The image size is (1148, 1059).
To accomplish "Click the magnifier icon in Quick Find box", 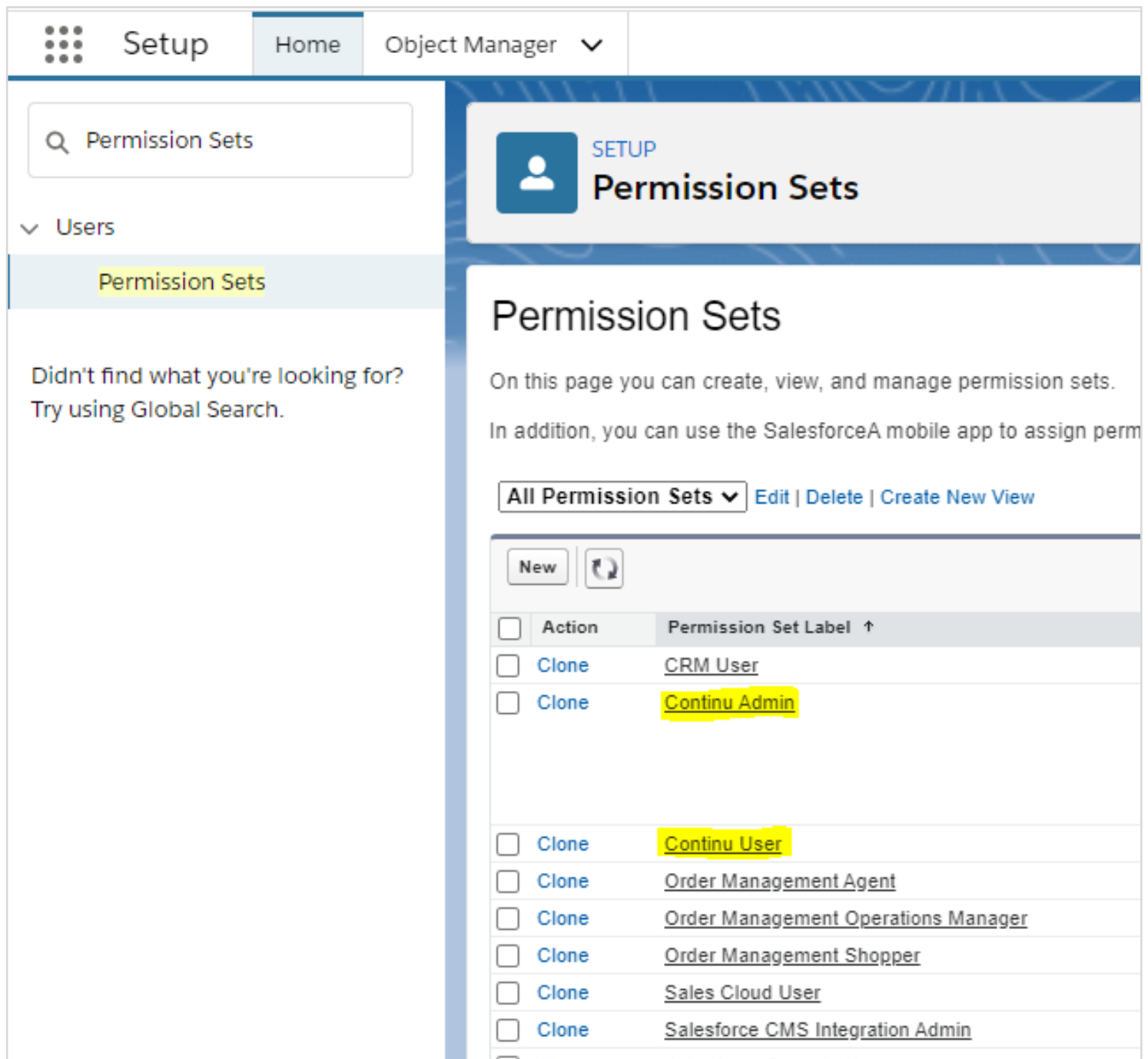I will tap(57, 141).
